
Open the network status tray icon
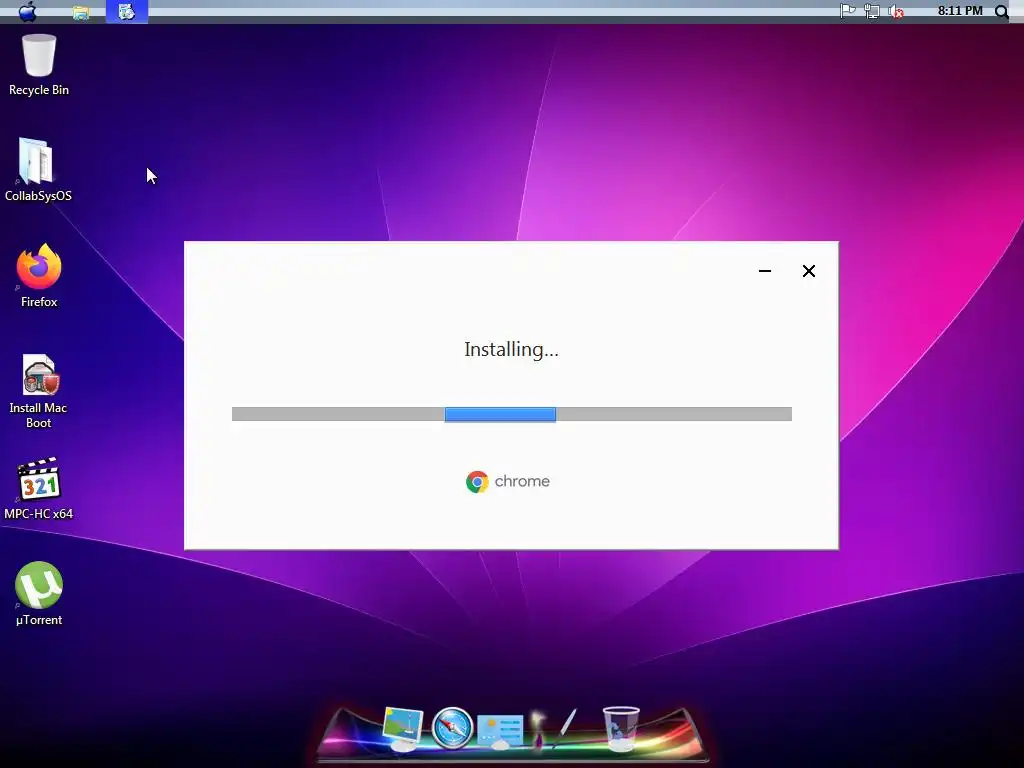click(x=872, y=11)
